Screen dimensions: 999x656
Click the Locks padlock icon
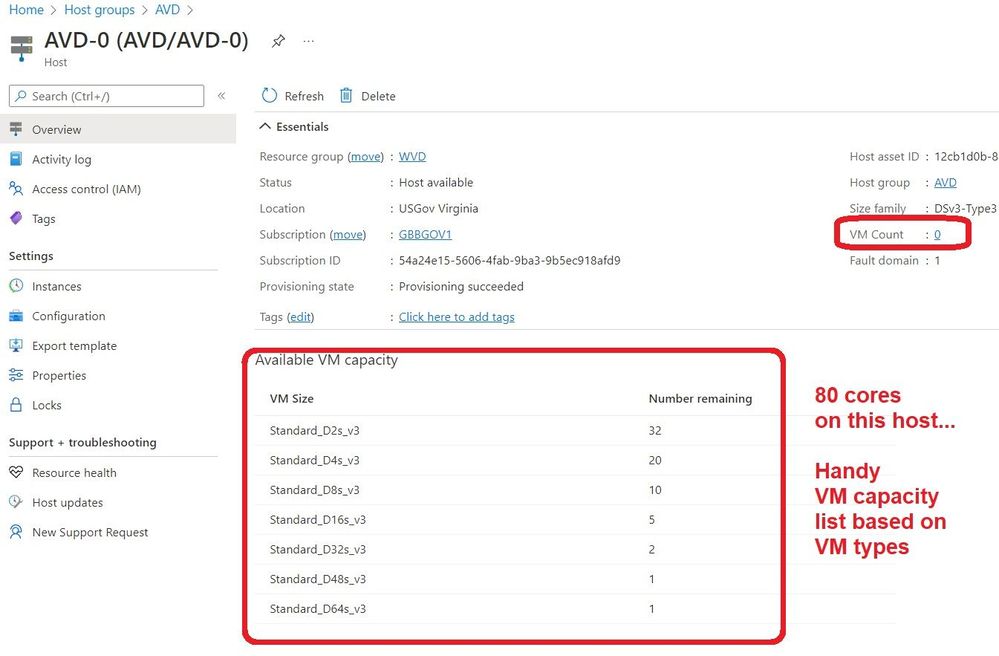[x=16, y=404]
